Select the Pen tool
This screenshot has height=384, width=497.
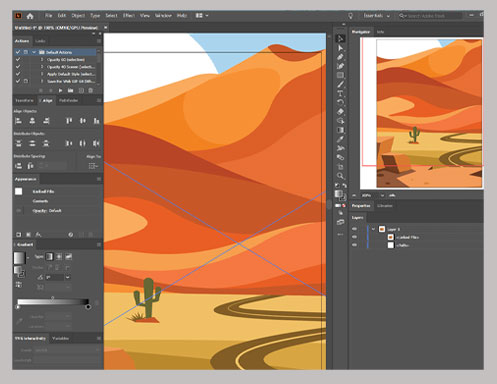click(340, 57)
